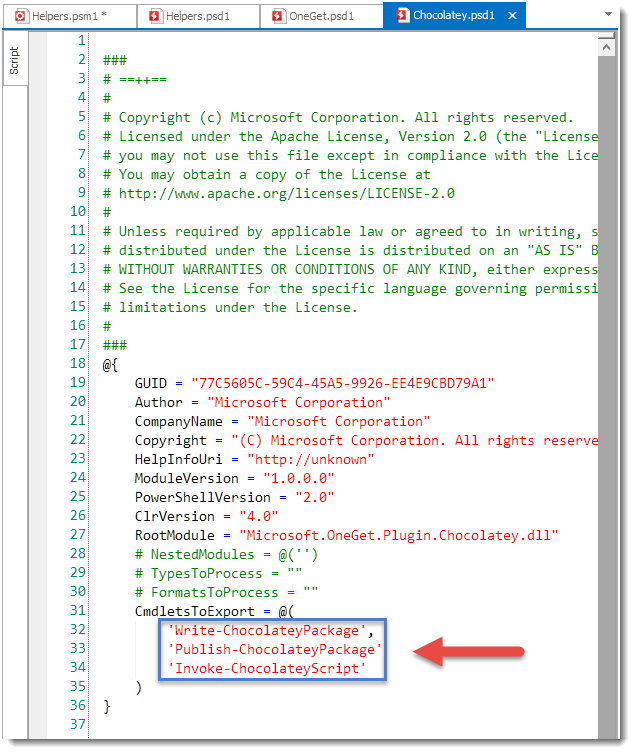Place cursor on the GUID value string
Screen dimensions: 635x754
[343, 383]
